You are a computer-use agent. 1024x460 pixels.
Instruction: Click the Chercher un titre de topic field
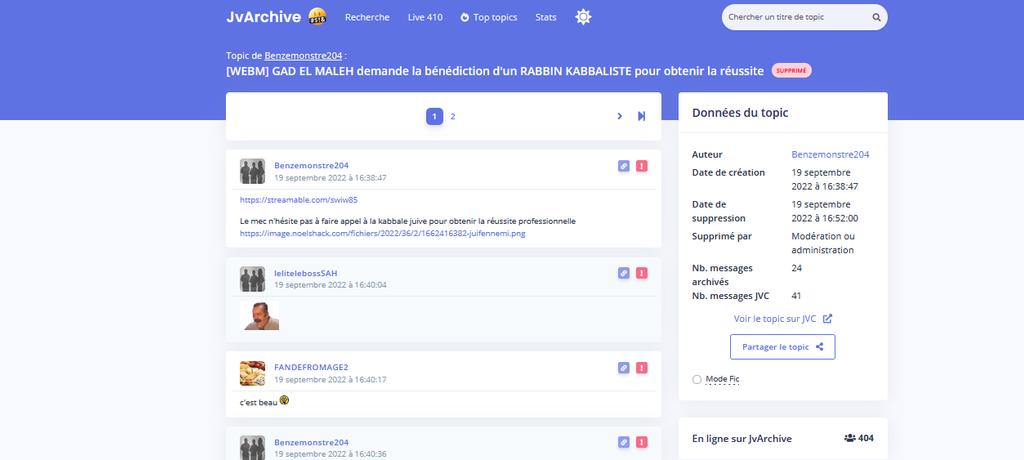click(x=795, y=18)
